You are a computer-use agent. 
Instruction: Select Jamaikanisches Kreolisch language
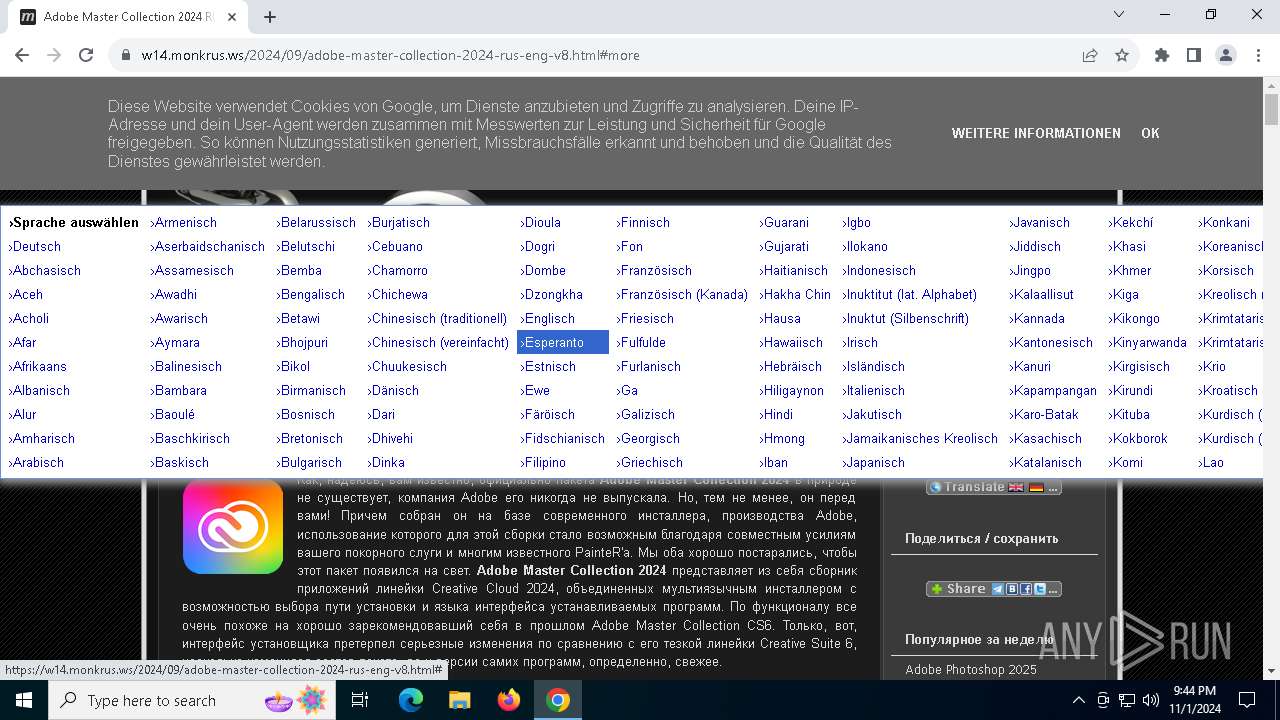coord(920,438)
